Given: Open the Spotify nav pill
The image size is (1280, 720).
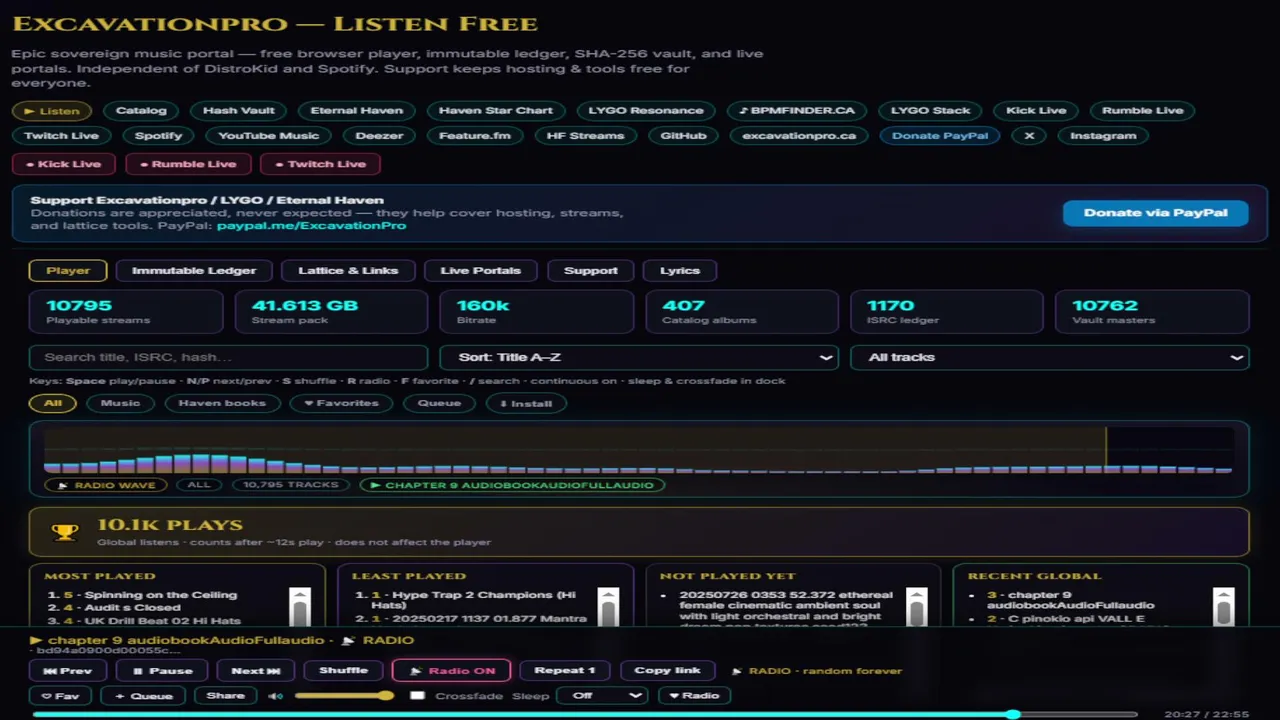Looking at the screenshot, I should [x=159, y=136].
